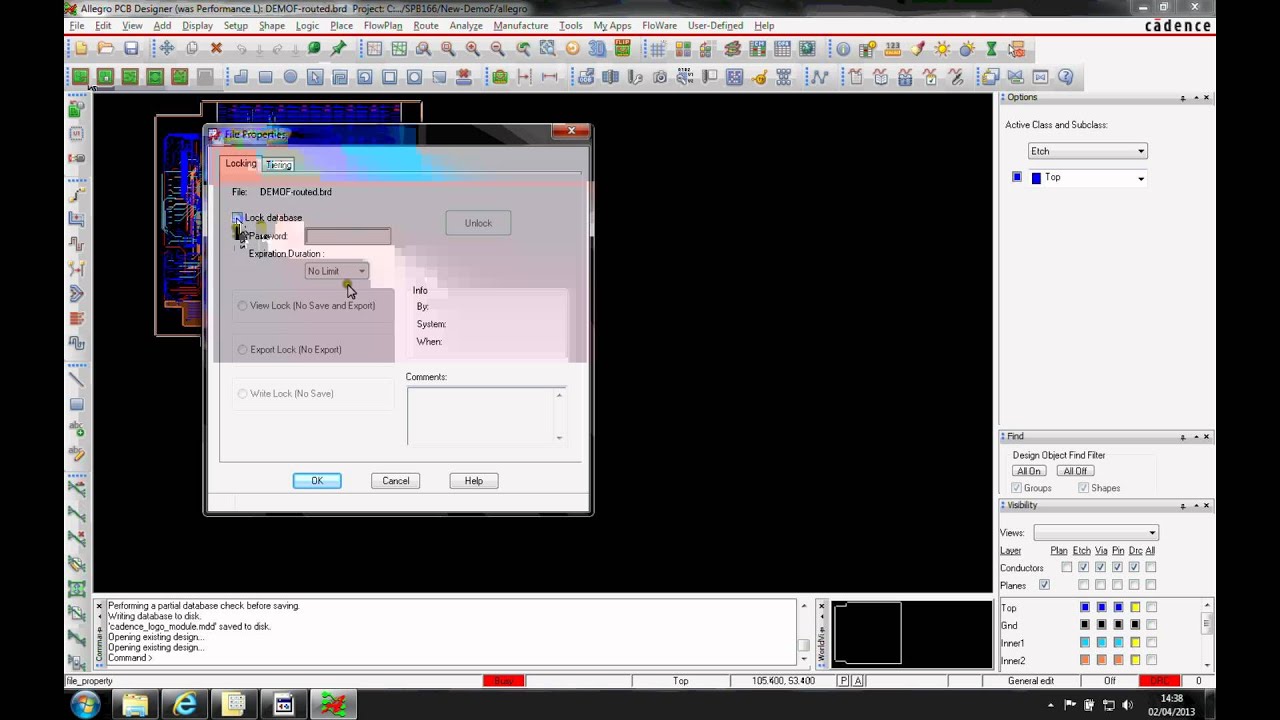Click All Off in Find panel
Screen dimensions: 1280x720
(1075, 471)
